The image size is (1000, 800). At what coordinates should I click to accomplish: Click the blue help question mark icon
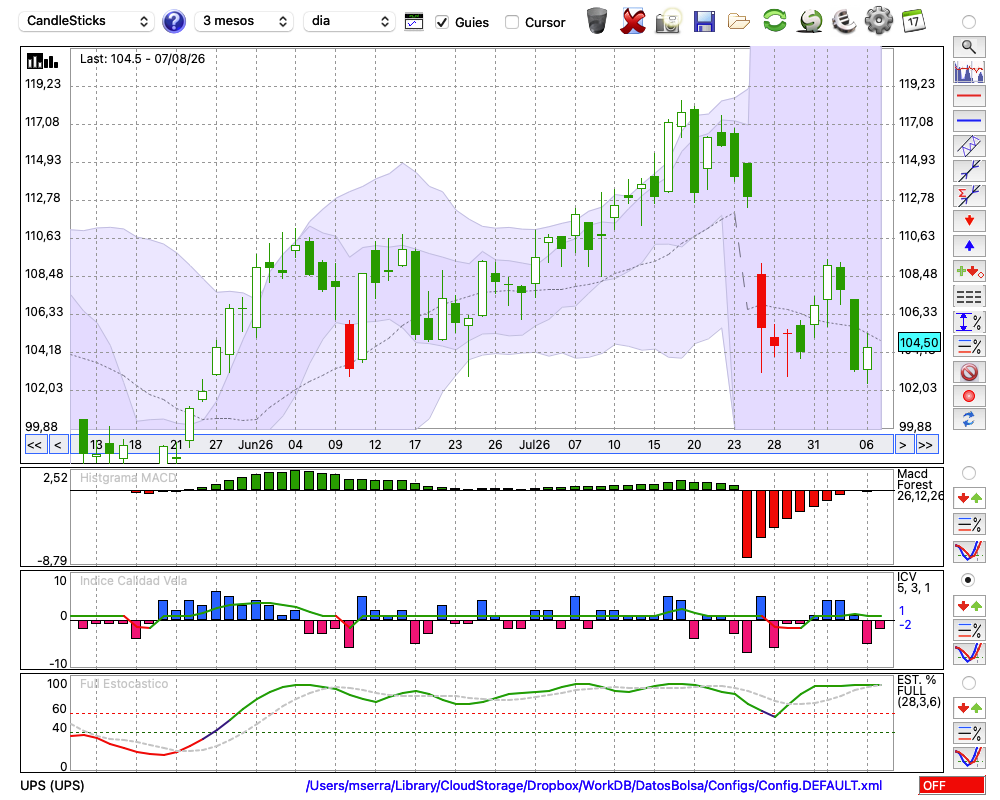174,22
